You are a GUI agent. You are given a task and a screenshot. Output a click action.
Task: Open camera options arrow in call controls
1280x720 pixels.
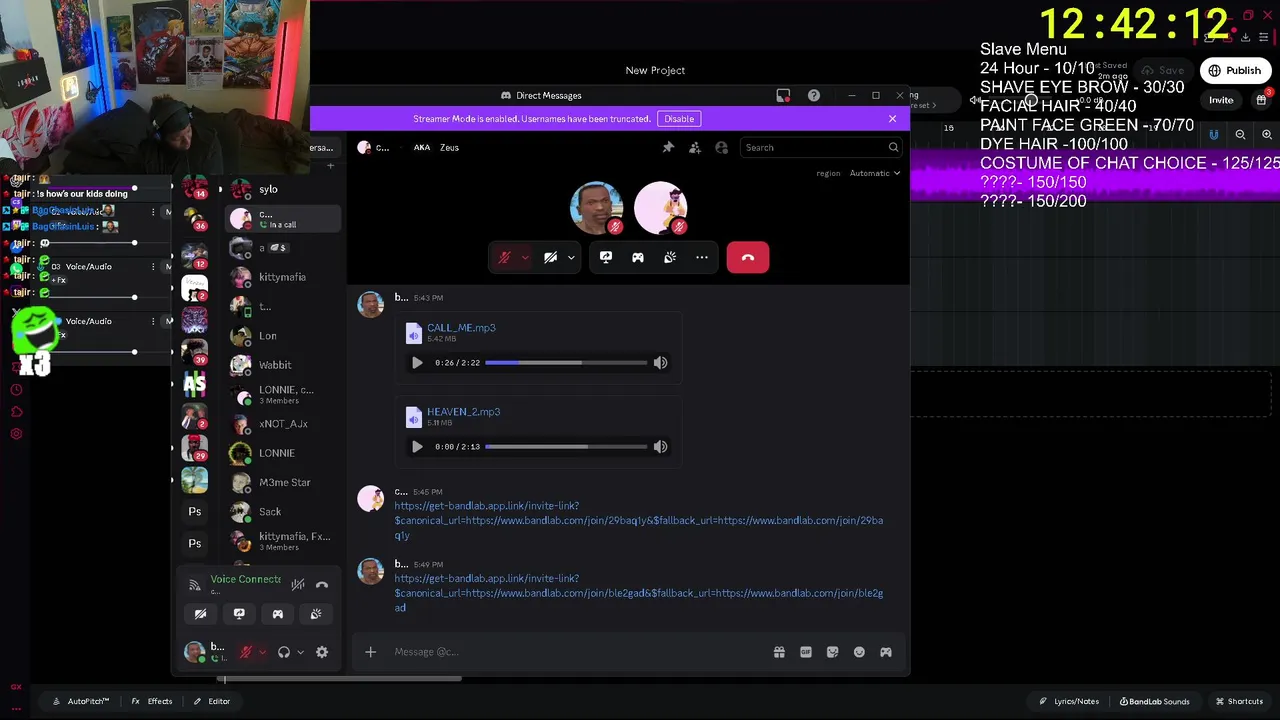click(571, 258)
